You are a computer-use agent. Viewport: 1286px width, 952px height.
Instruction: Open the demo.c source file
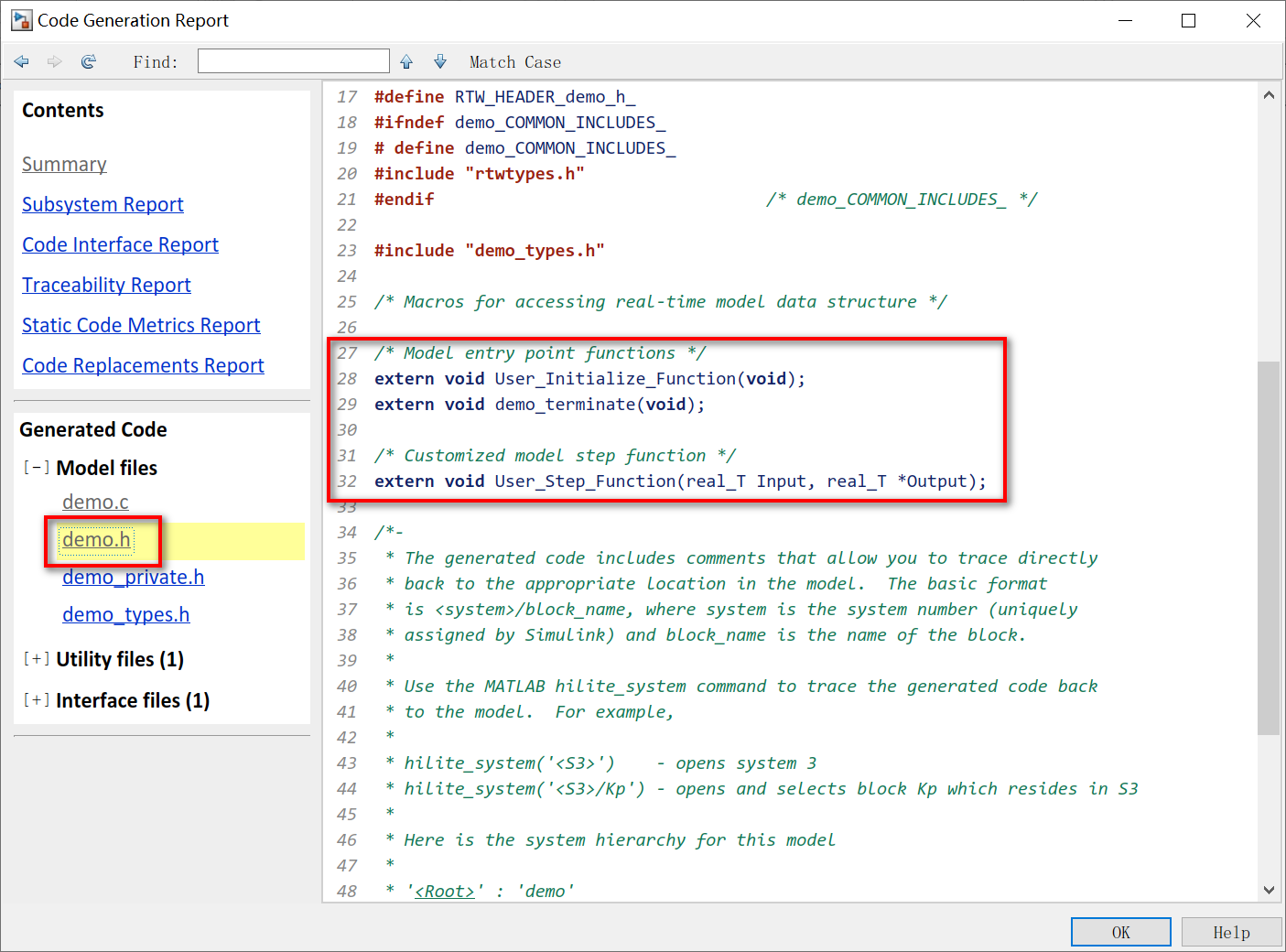pos(95,503)
